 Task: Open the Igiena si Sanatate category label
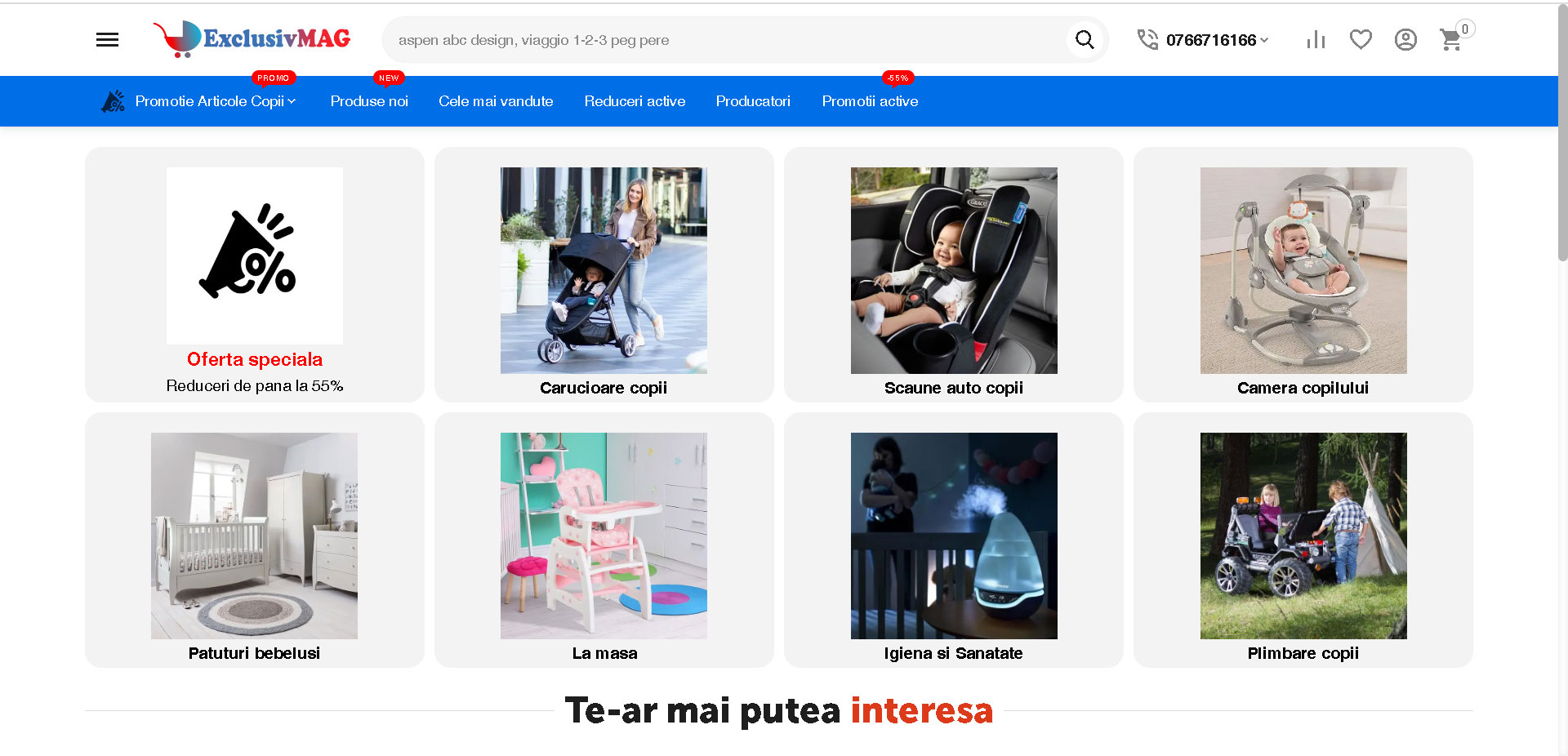(x=954, y=653)
